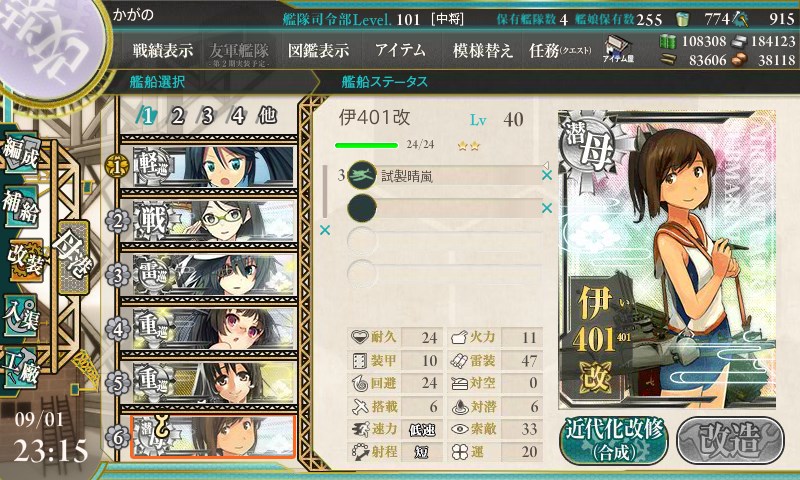Switch to fleet 2 tab
The image size is (800, 480).
click(x=177, y=116)
